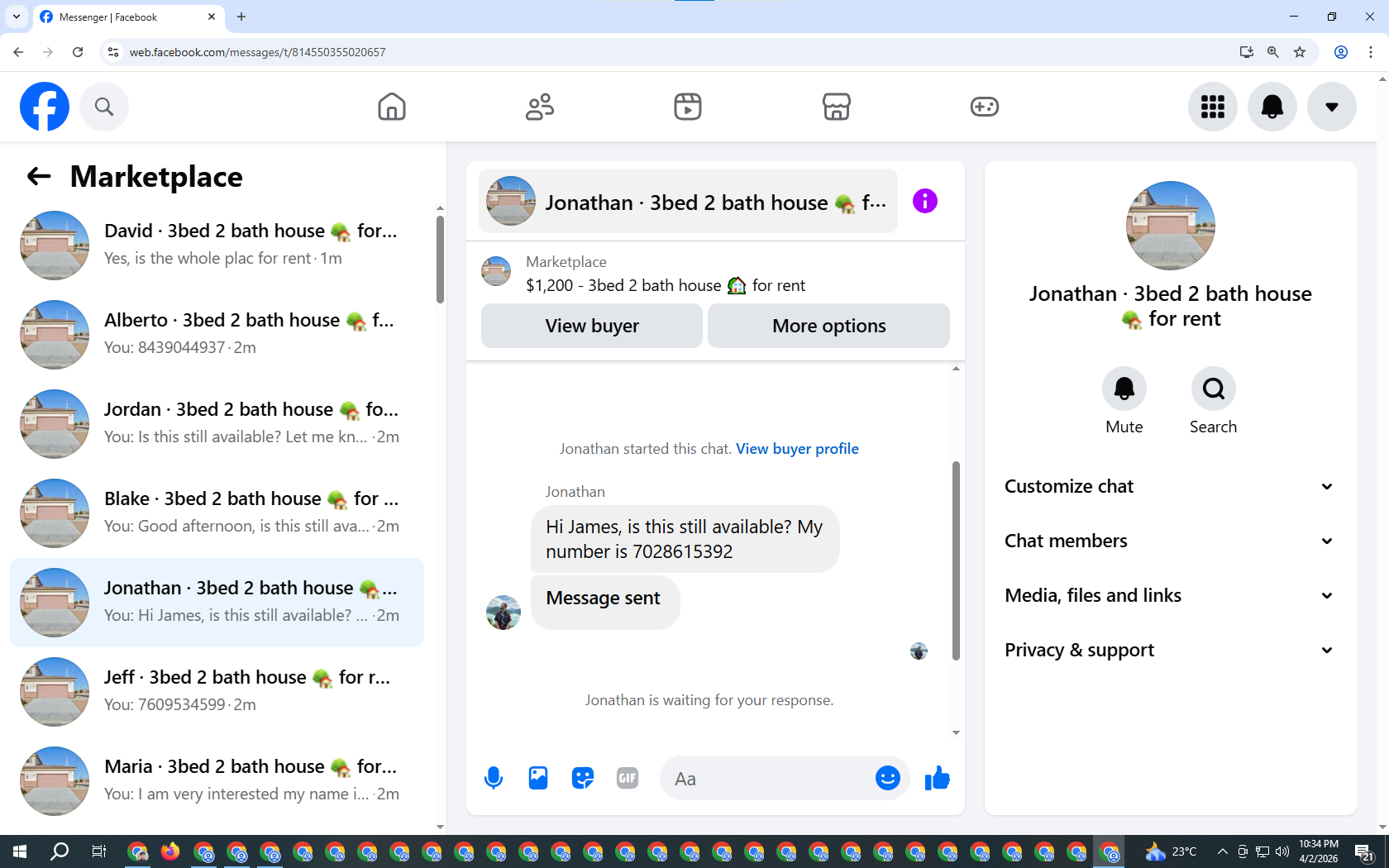Open David's 3bed 2 bath house chat
This screenshot has height=868, width=1389.
coord(217,246)
